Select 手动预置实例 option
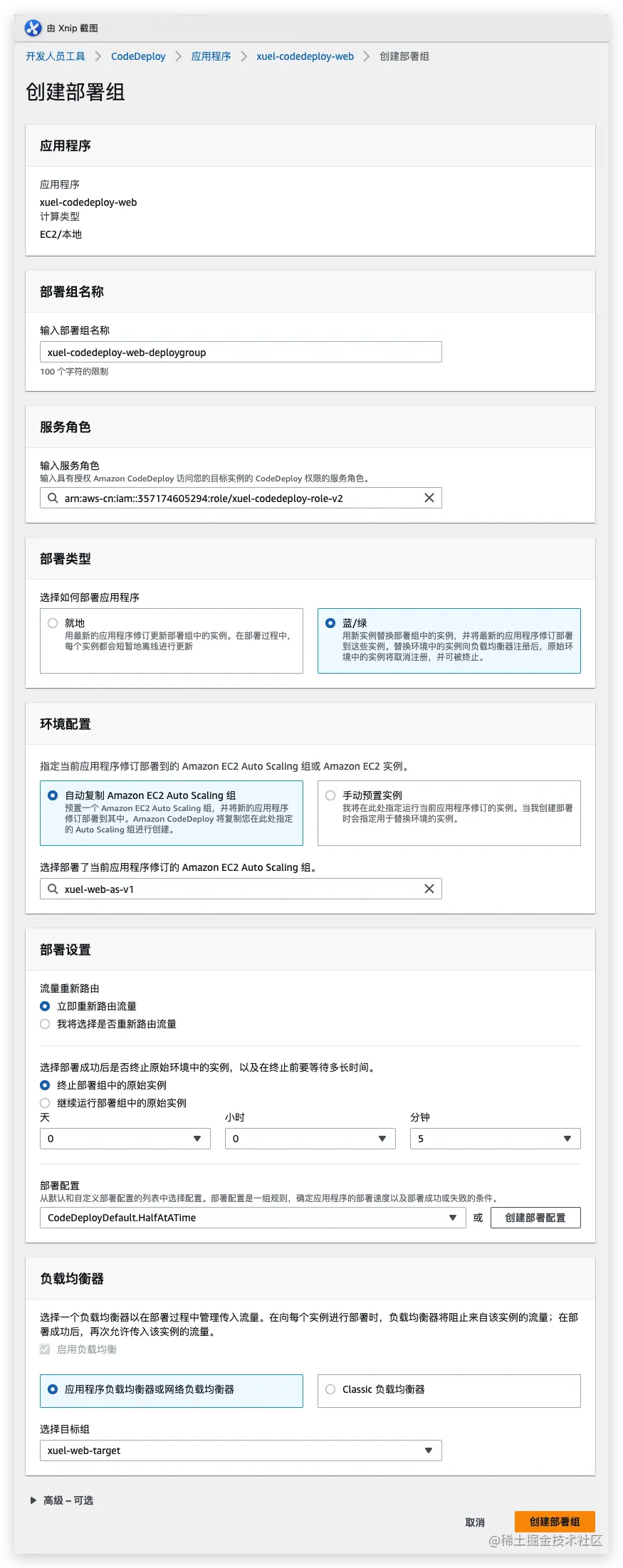Screen dimensions: 623x1568 point(449,813)
